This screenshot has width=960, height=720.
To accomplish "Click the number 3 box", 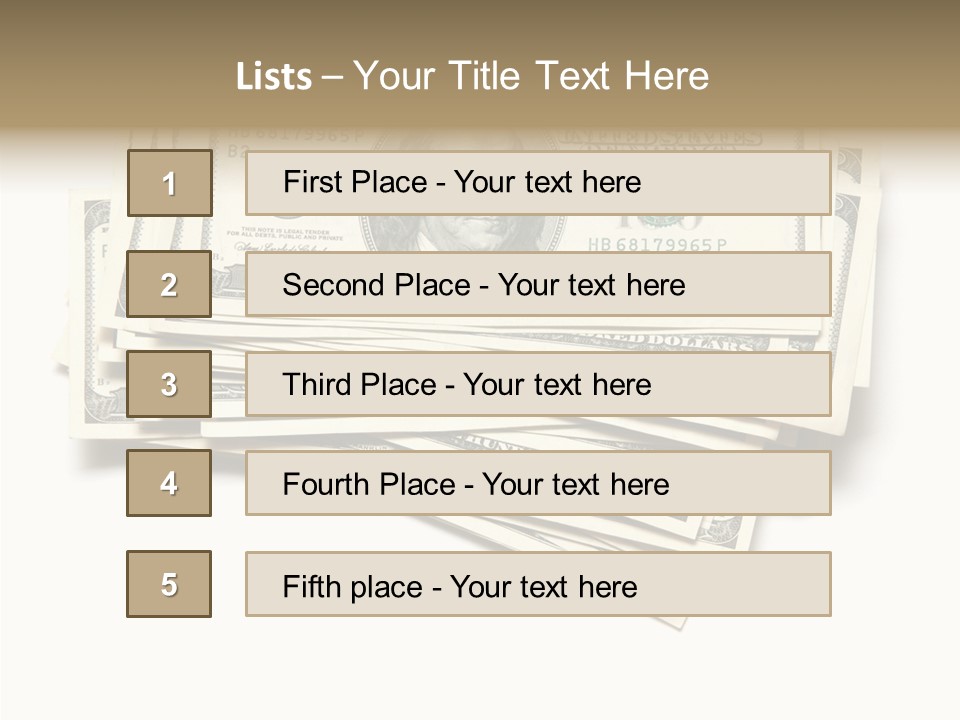I will tap(169, 384).
